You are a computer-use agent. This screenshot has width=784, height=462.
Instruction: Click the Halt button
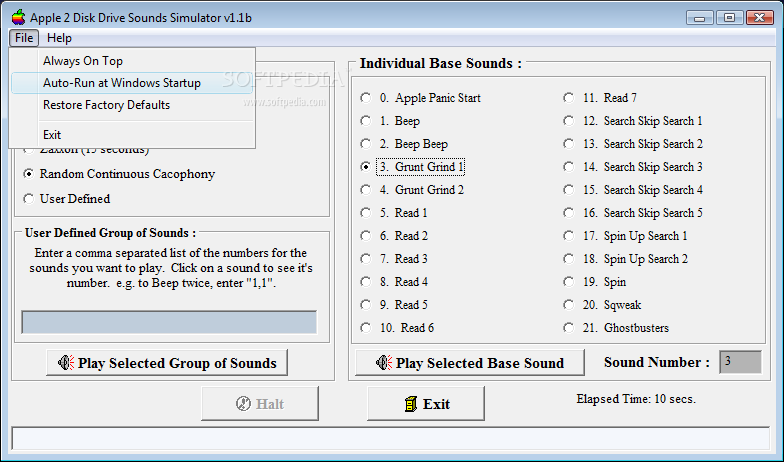pyautogui.click(x=260, y=404)
